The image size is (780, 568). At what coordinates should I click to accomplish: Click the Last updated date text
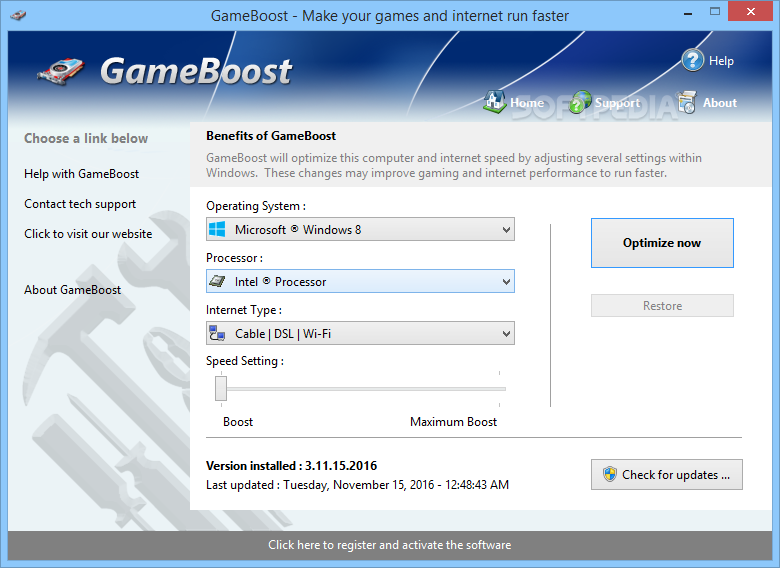[357, 485]
